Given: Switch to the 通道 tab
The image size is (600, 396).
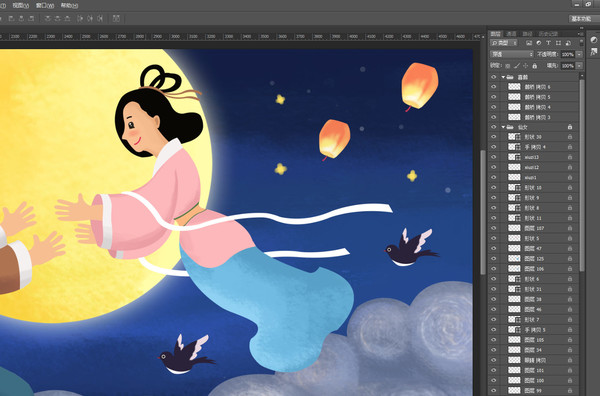Looking at the screenshot, I should click(x=511, y=34).
